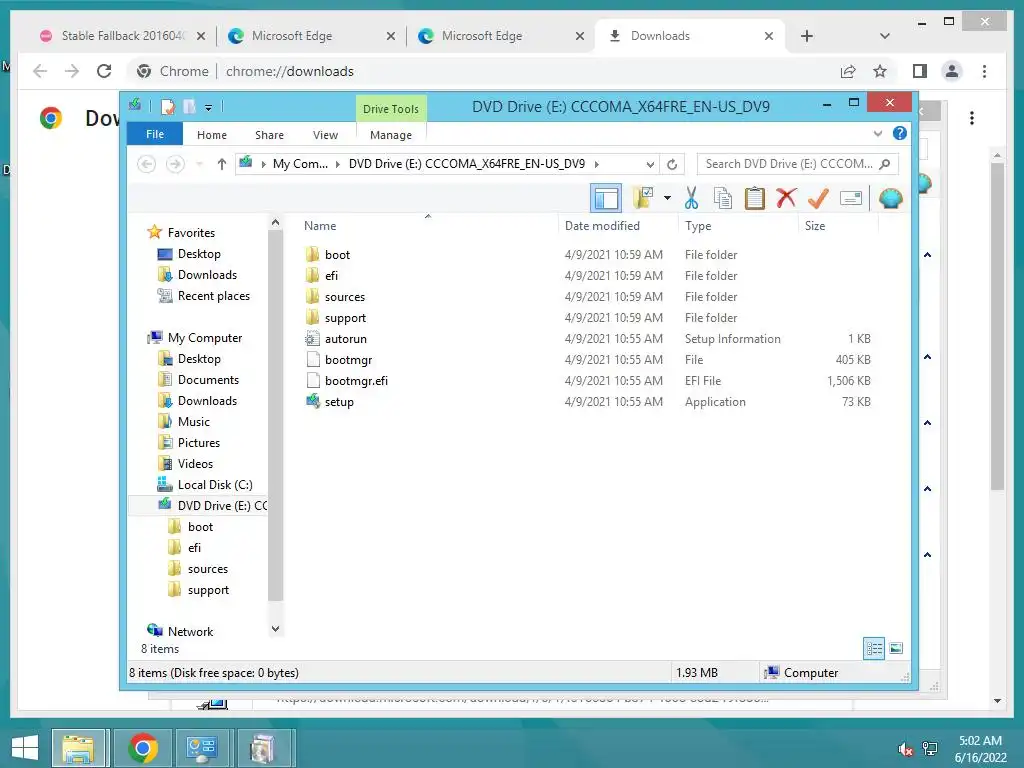The width and height of the screenshot is (1024, 768).
Task: Switch to Details view icon
Action: tap(873, 648)
